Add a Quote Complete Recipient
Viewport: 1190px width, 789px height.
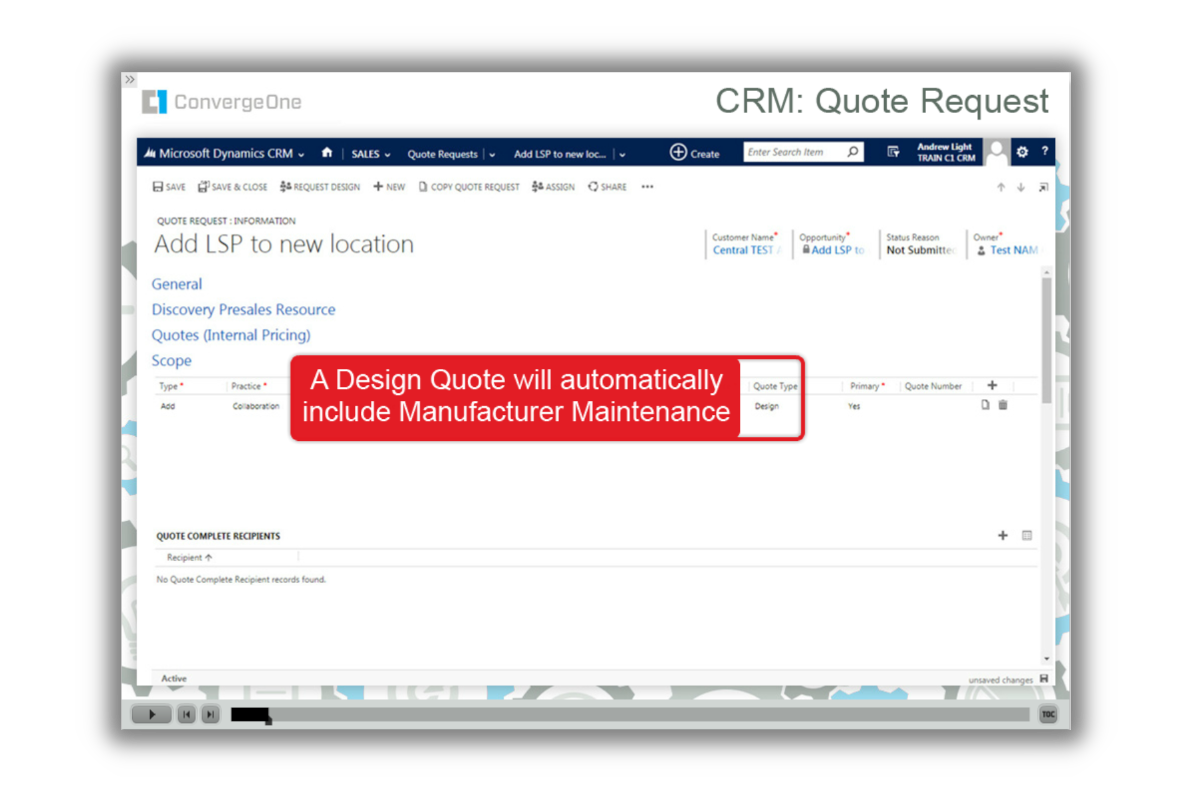tap(1003, 536)
